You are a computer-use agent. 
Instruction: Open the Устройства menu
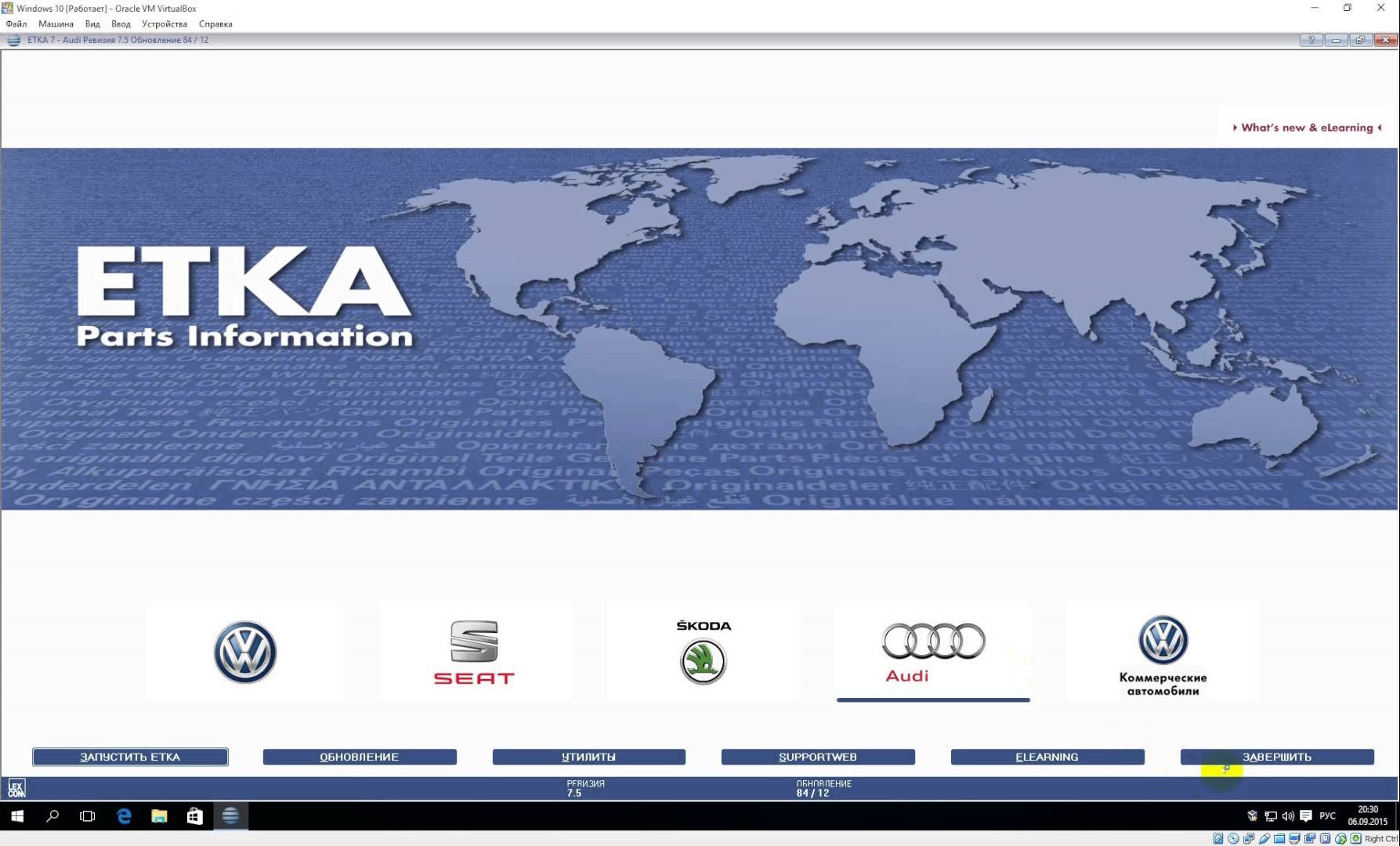pyautogui.click(x=165, y=24)
